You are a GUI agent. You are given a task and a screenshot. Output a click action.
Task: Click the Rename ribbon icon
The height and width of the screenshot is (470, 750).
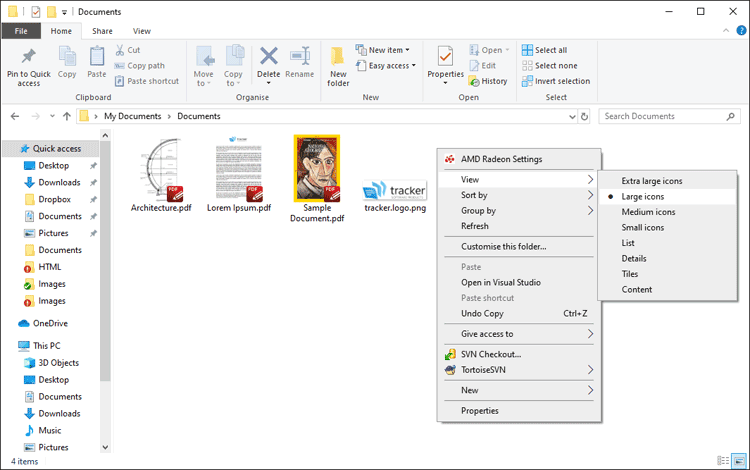[x=300, y=56]
